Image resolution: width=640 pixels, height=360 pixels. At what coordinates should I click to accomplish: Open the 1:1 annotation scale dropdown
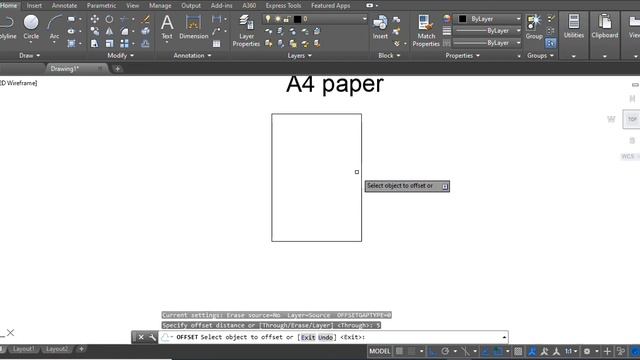pyautogui.click(x=571, y=351)
